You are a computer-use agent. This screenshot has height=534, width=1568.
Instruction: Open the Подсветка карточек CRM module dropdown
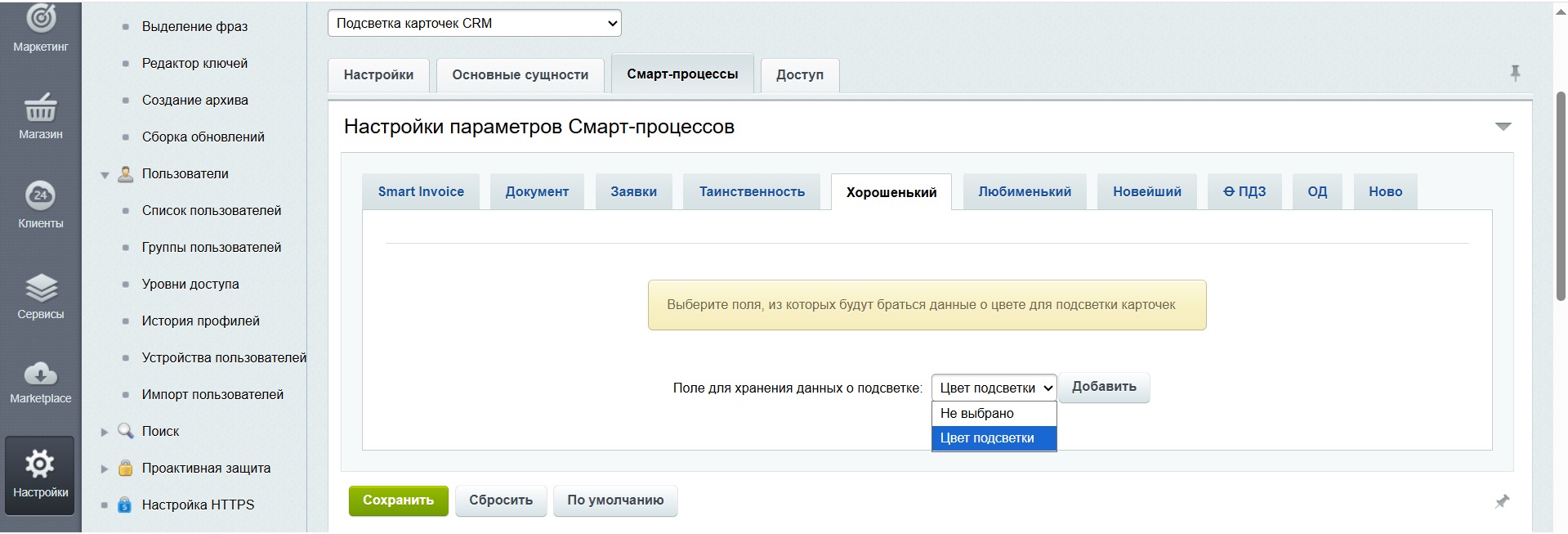[x=474, y=23]
